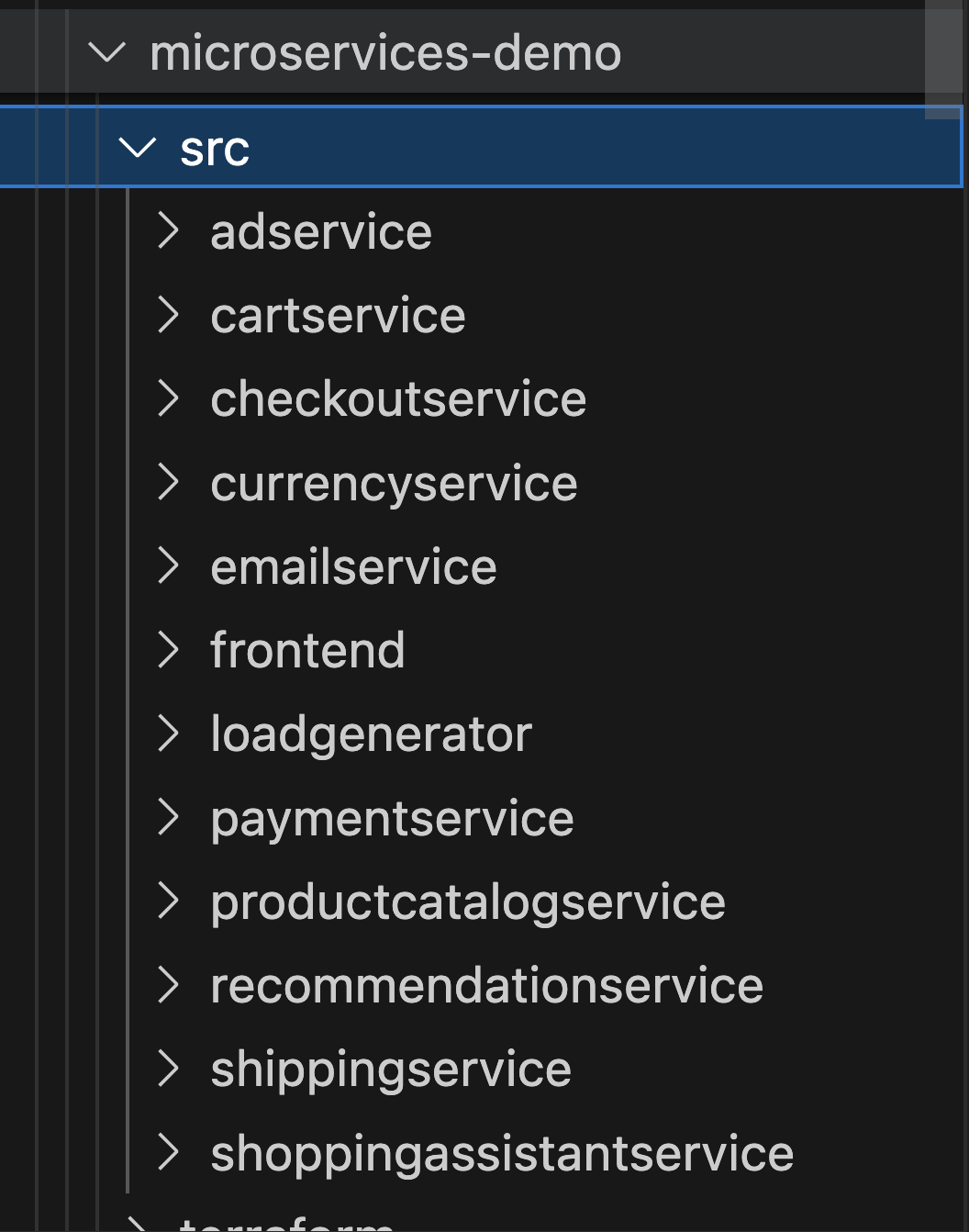The width and height of the screenshot is (969, 1232).
Task: Expand the emailservice folder
Action: 169,566
